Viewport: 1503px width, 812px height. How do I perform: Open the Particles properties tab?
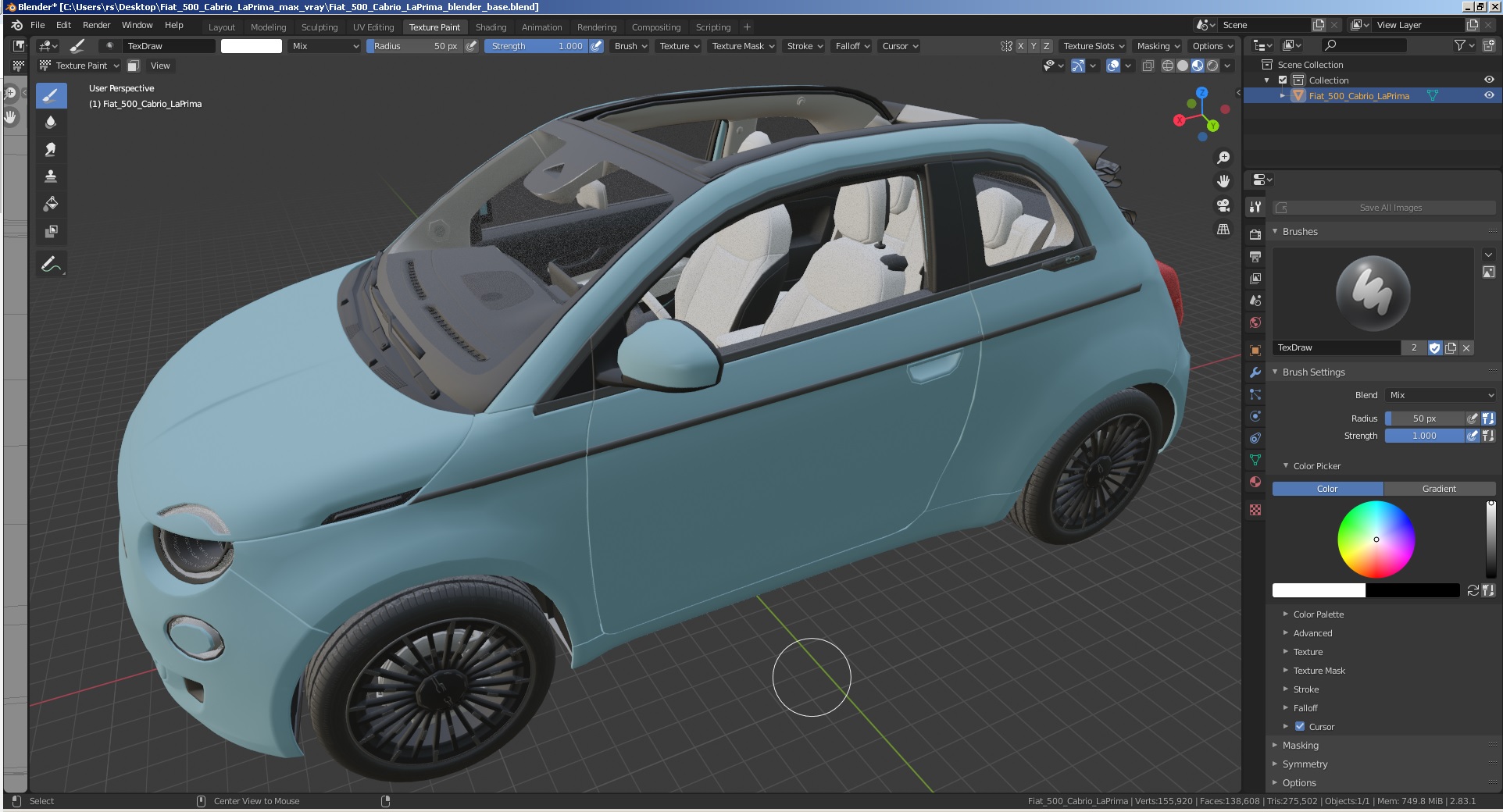(x=1255, y=394)
